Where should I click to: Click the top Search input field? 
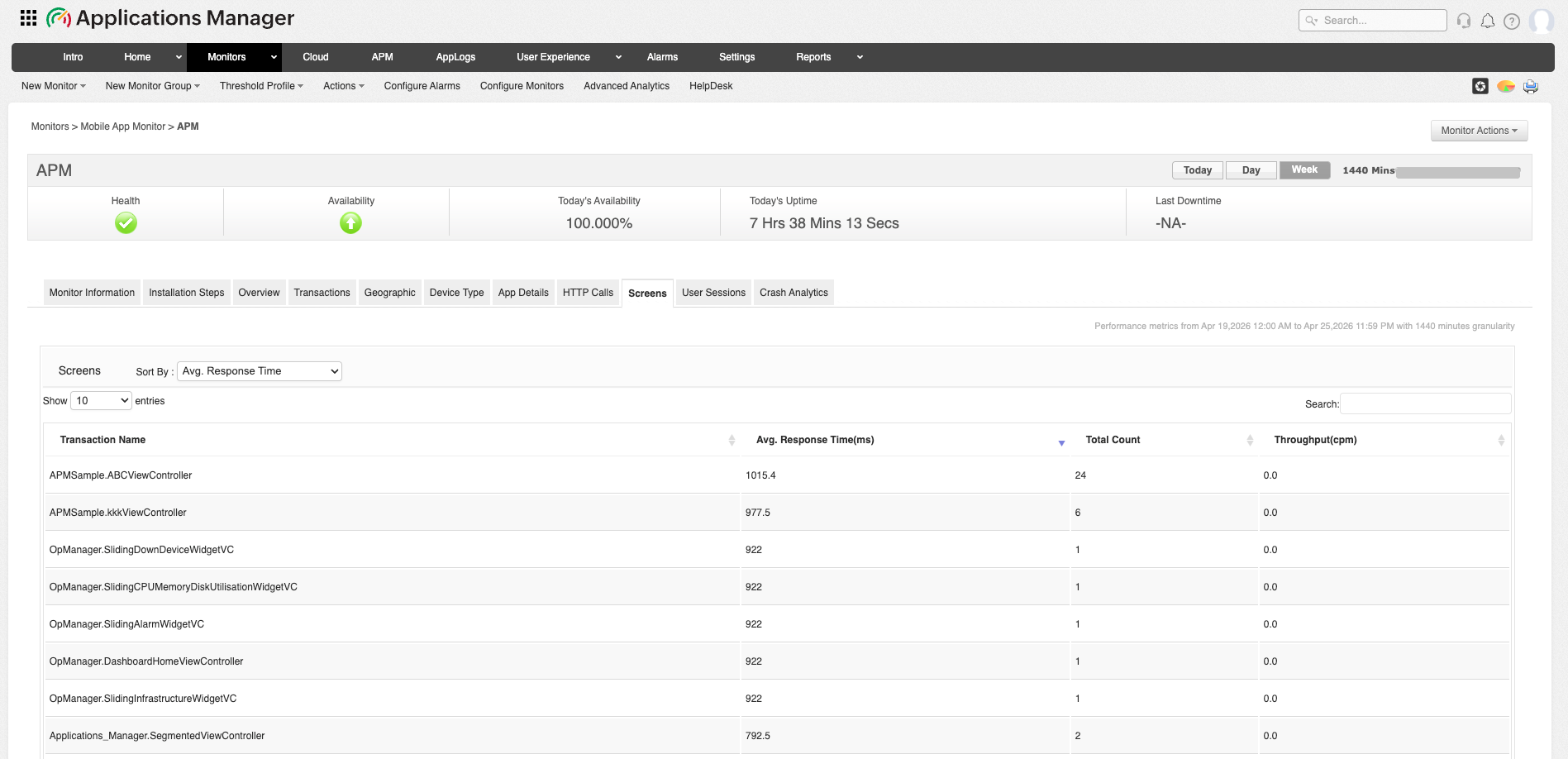[1372, 21]
